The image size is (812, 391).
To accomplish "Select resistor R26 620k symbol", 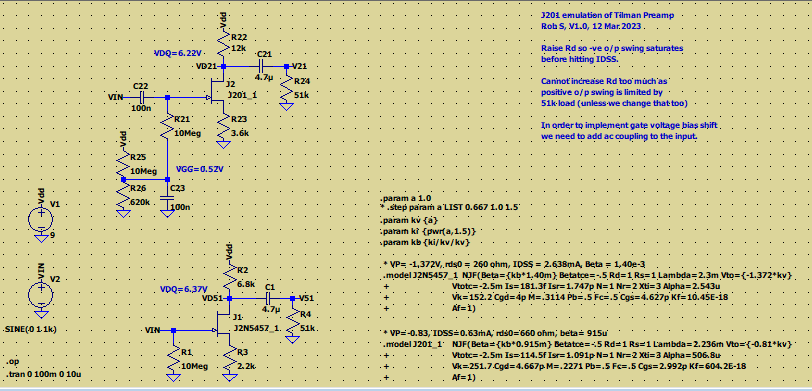I will (x=123, y=194).
